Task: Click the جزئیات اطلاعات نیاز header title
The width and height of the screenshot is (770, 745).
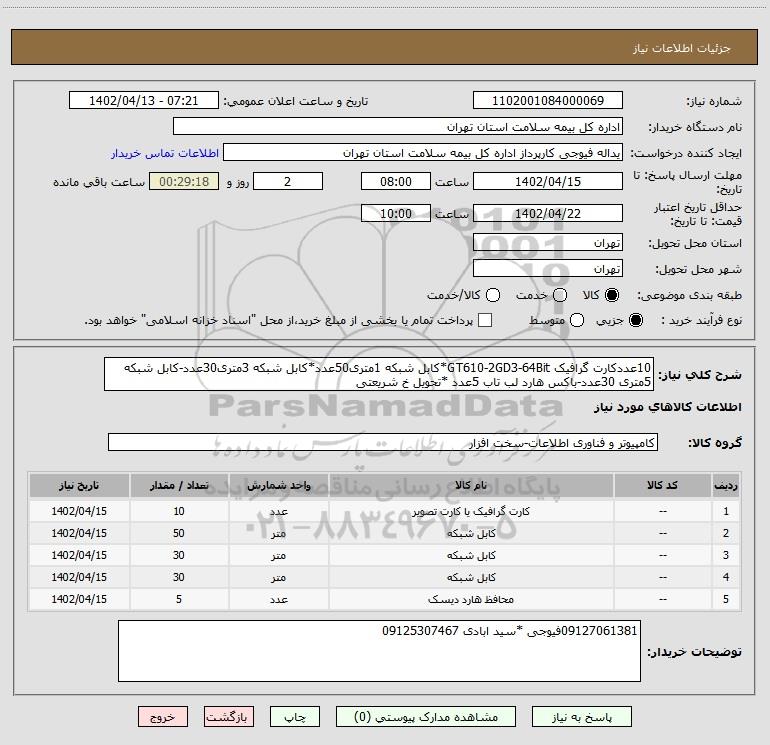Action: pyautogui.click(x=682, y=48)
